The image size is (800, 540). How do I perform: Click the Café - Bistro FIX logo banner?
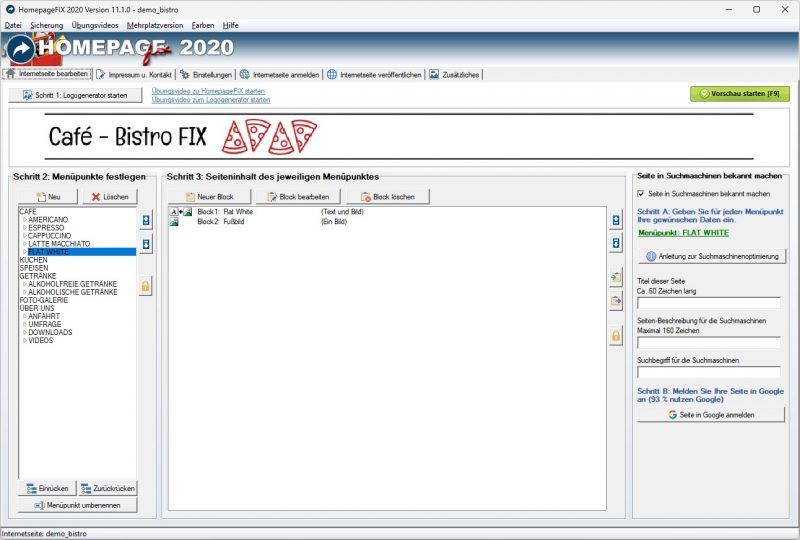click(399, 137)
